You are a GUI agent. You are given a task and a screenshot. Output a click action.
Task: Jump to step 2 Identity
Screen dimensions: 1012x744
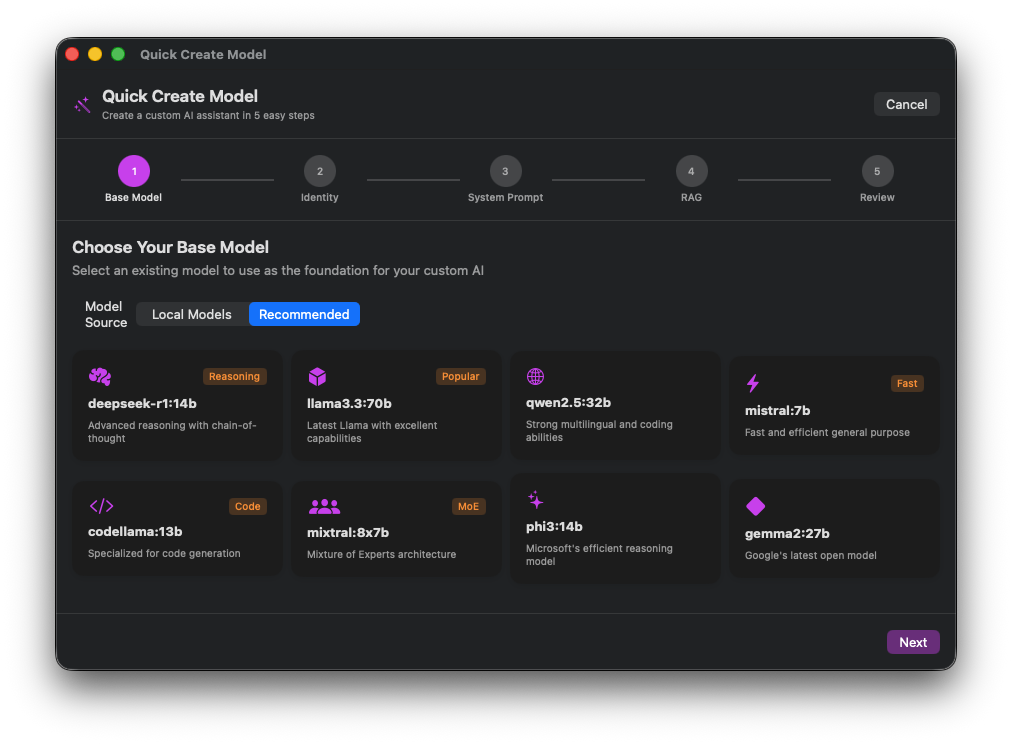pyautogui.click(x=320, y=171)
